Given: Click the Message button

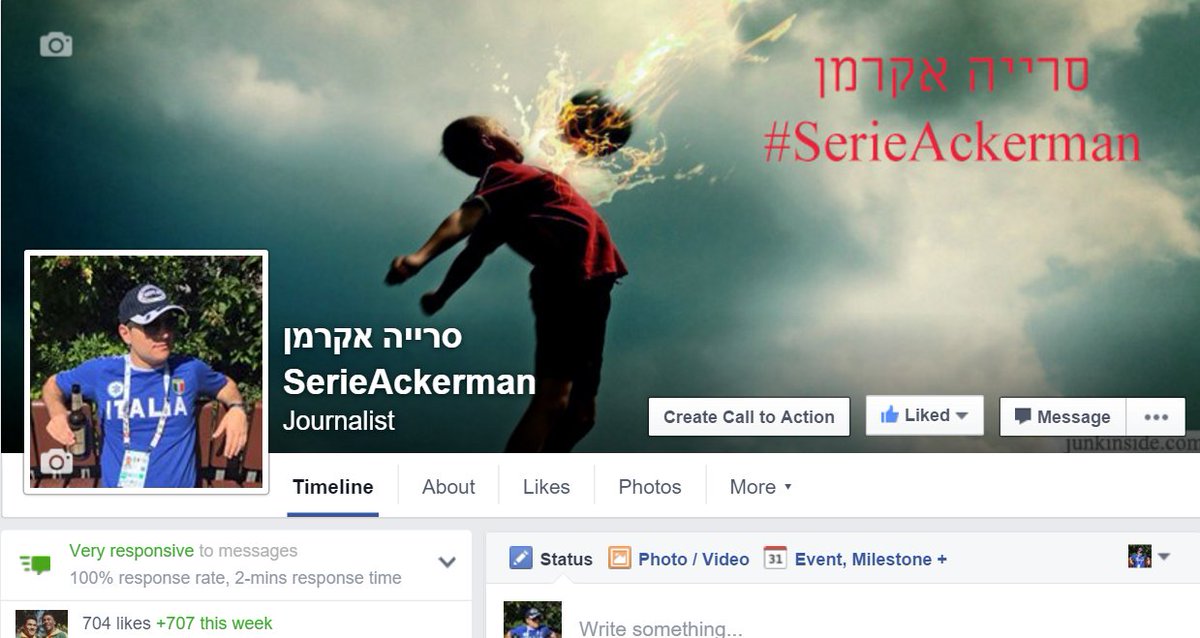Looking at the screenshot, I should [x=1063, y=417].
